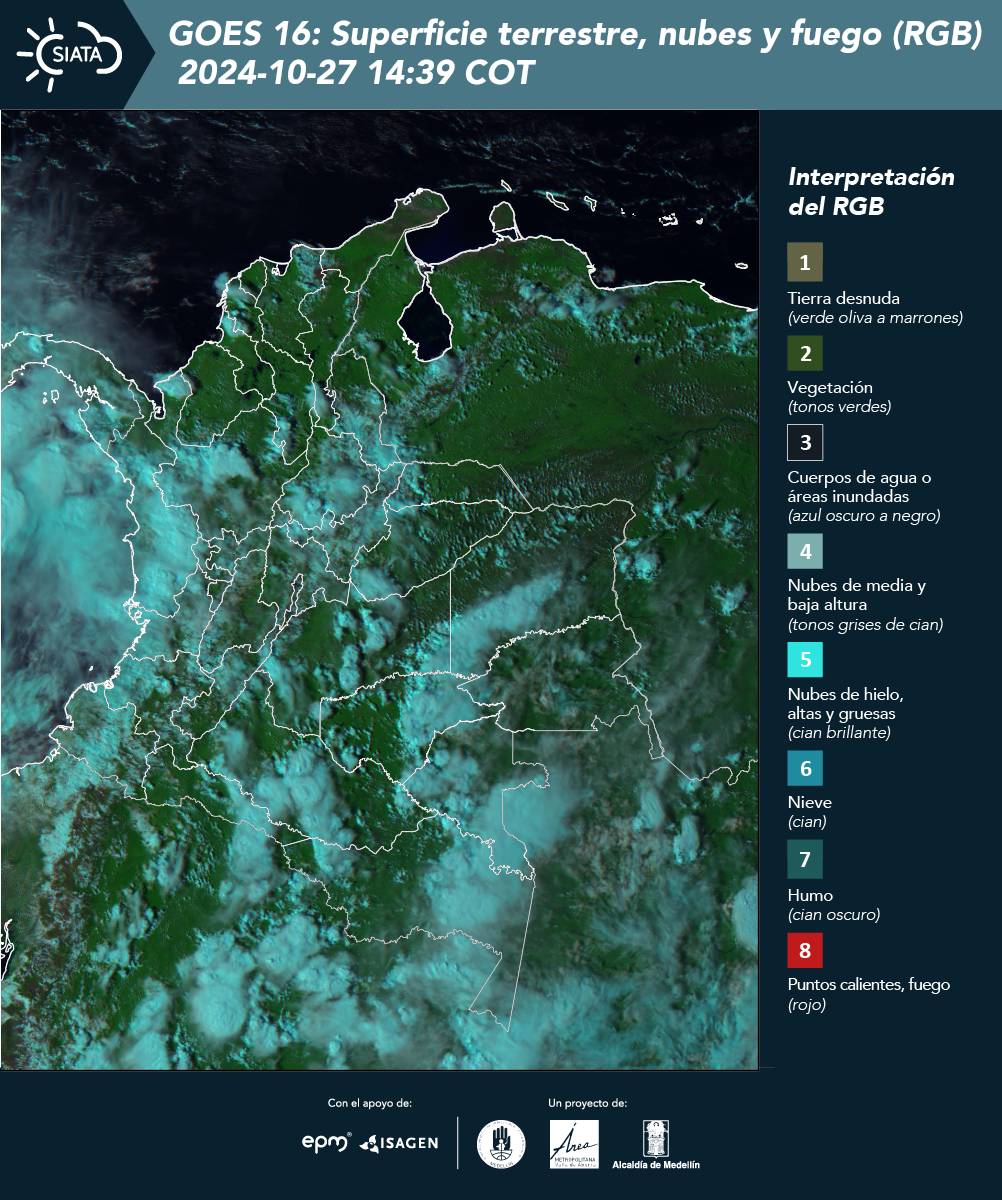Click the note '(tonos grises de cian)'
This screenshot has height=1200, width=1002.
[866, 625]
